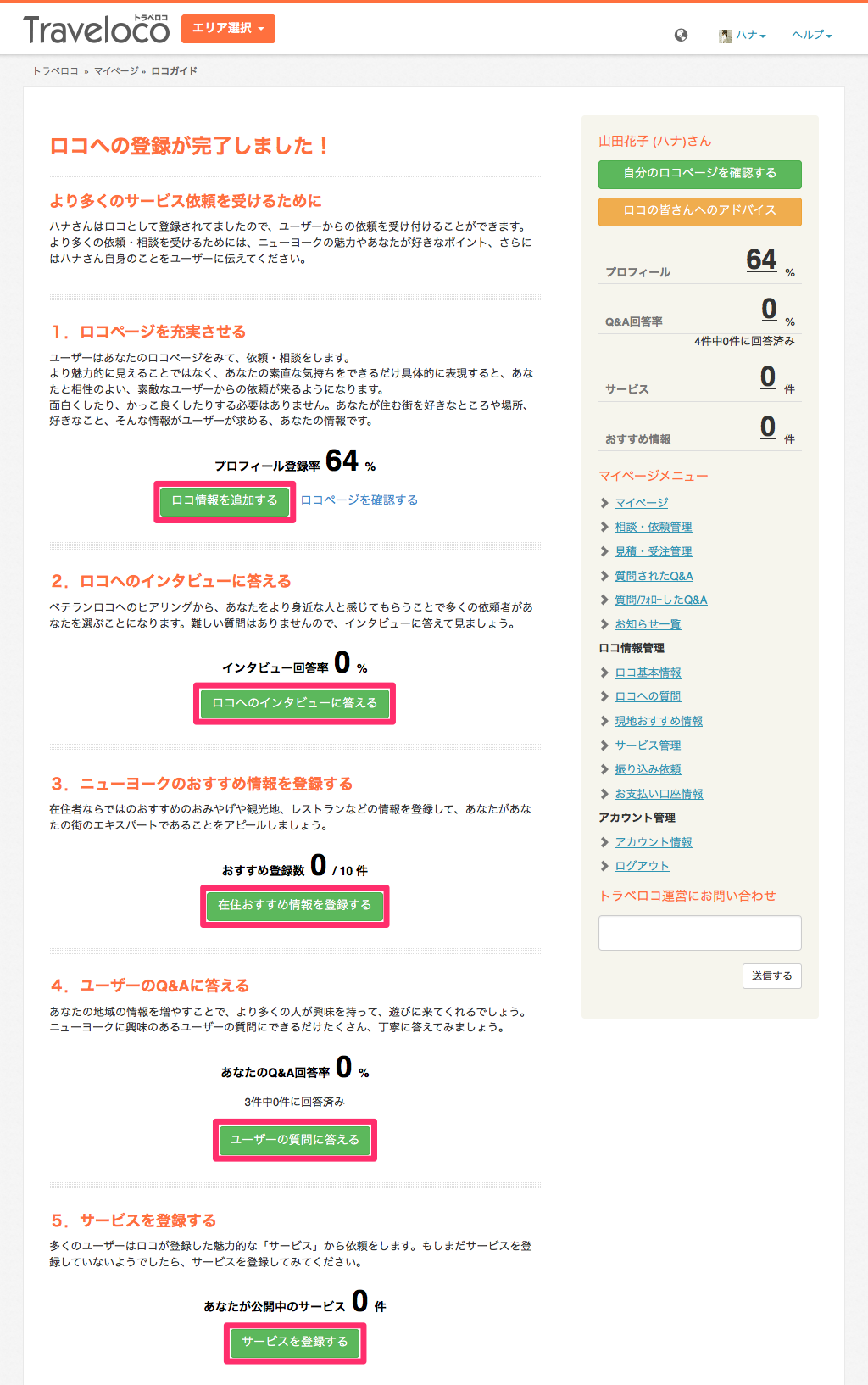The height and width of the screenshot is (1385, 868).
Task: Expand the ハナ user menu
Action: point(751,35)
